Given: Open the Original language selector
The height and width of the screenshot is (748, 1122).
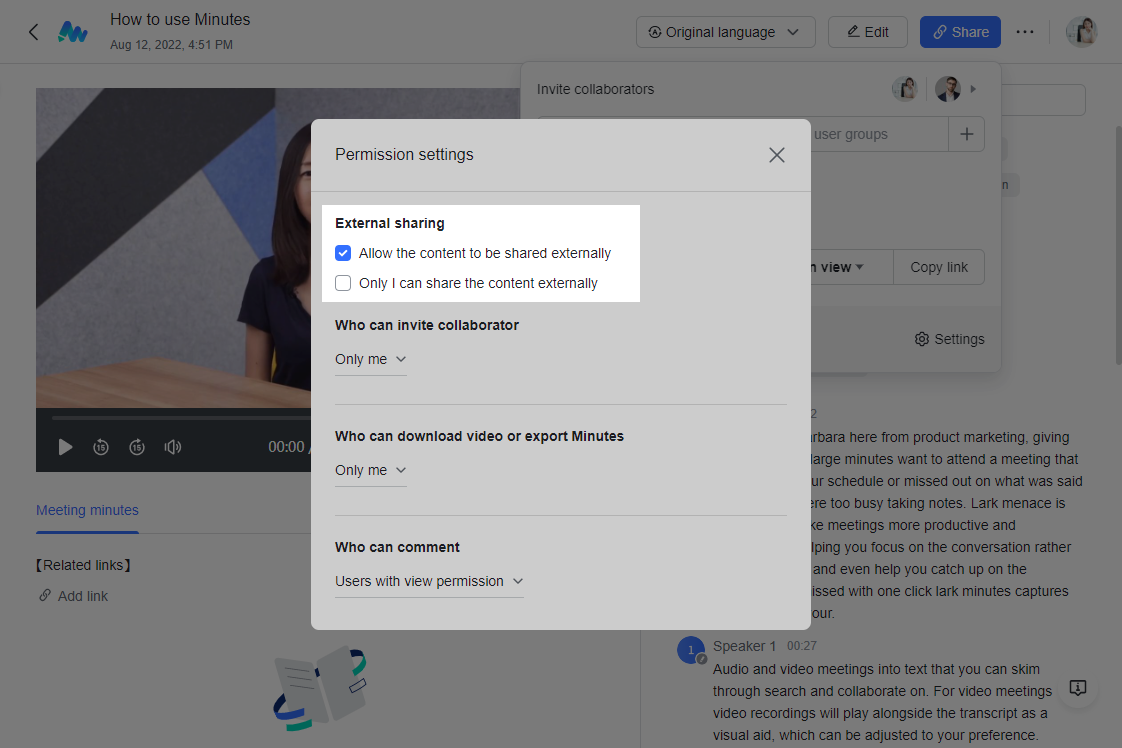Looking at the screenshot, I should [x=725, y=32].
